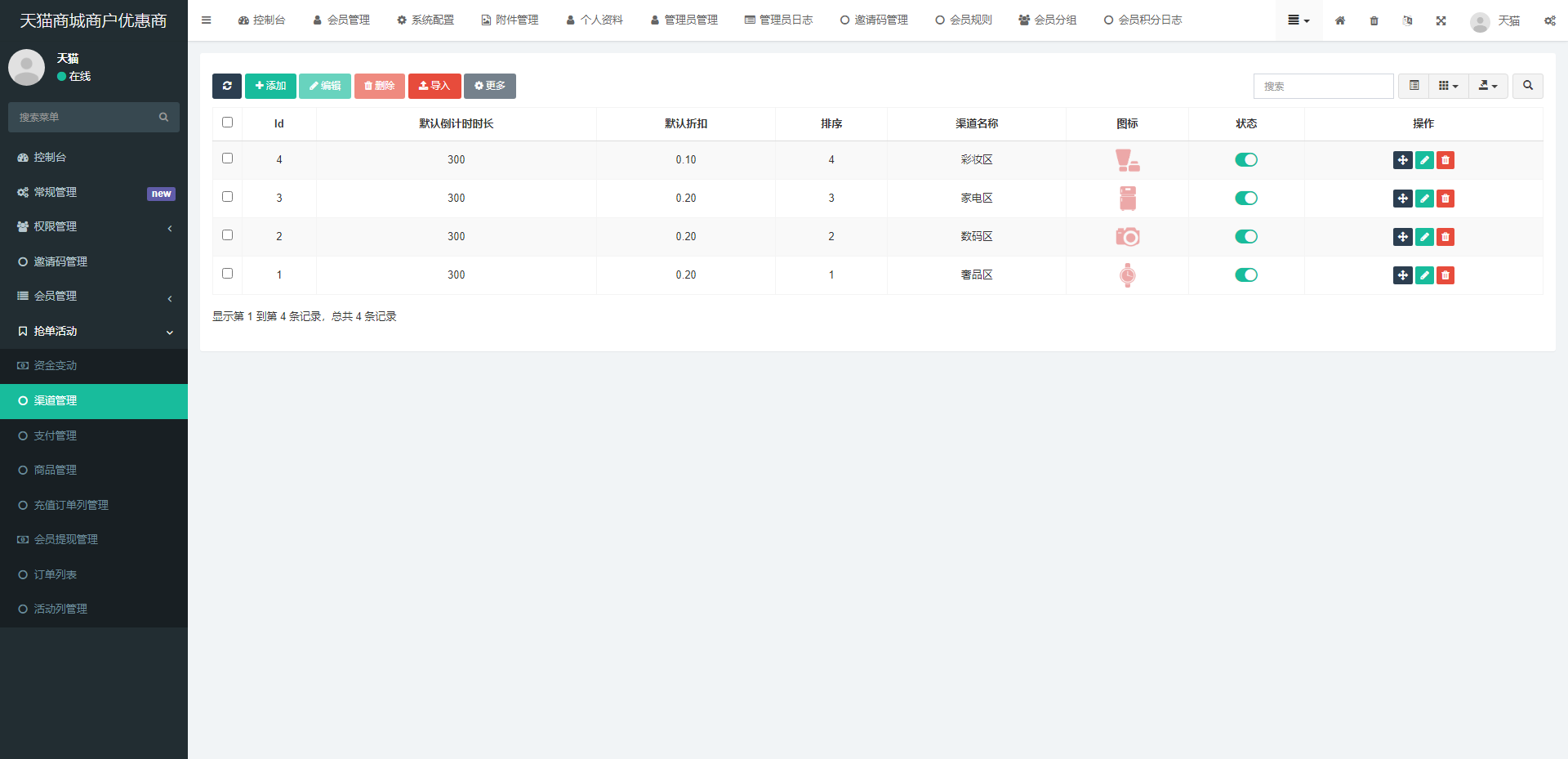The image size is (1568, 759).
Task: Enter fullscreen using the expand icon
Action: point(1441,20)
